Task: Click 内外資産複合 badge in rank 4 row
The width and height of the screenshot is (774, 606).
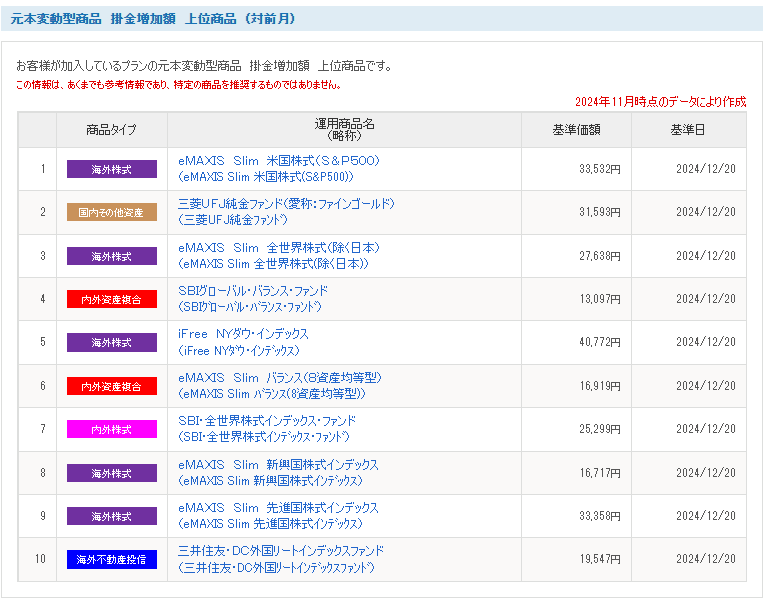Action: [112, 299]
